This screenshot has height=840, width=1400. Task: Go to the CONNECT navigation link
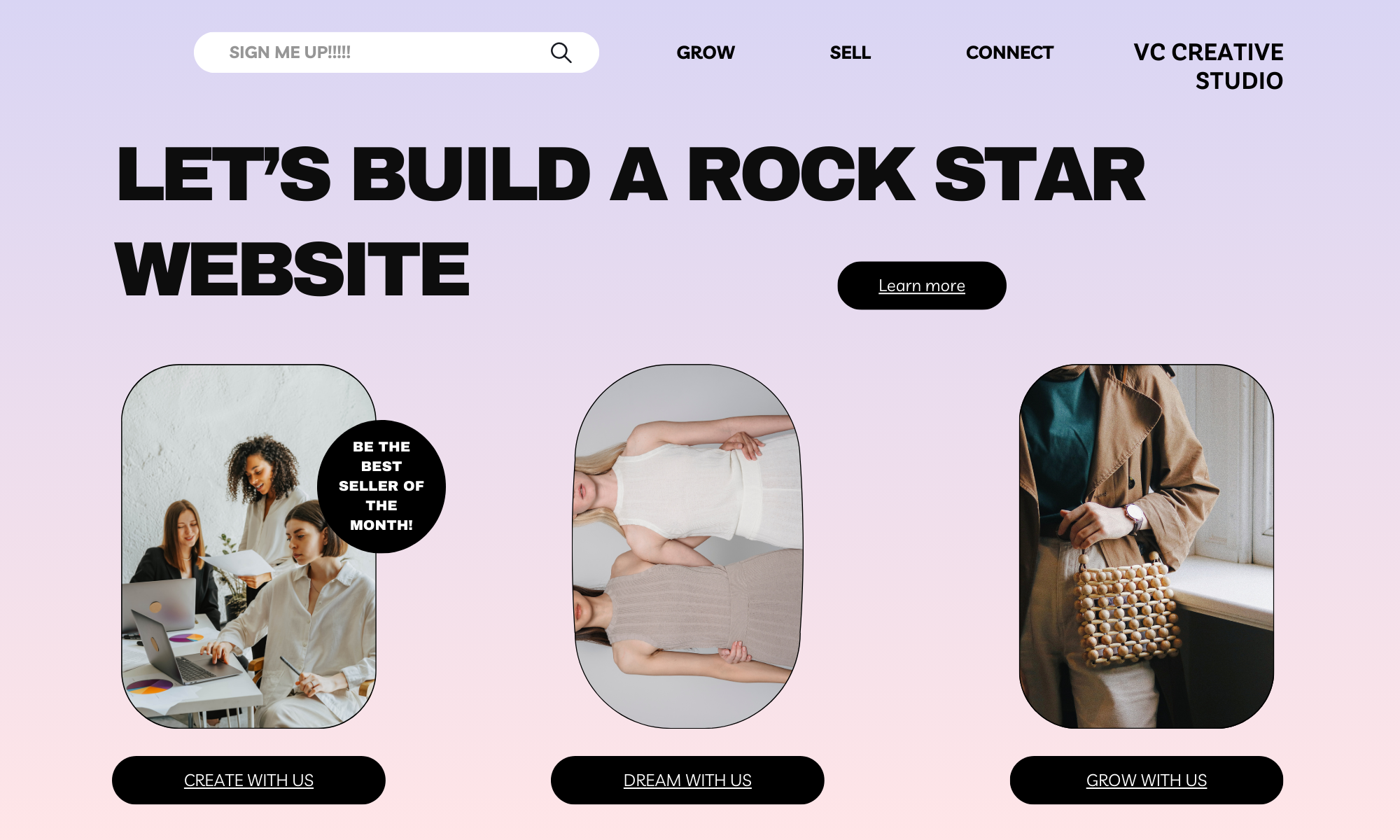point(1009,52)
